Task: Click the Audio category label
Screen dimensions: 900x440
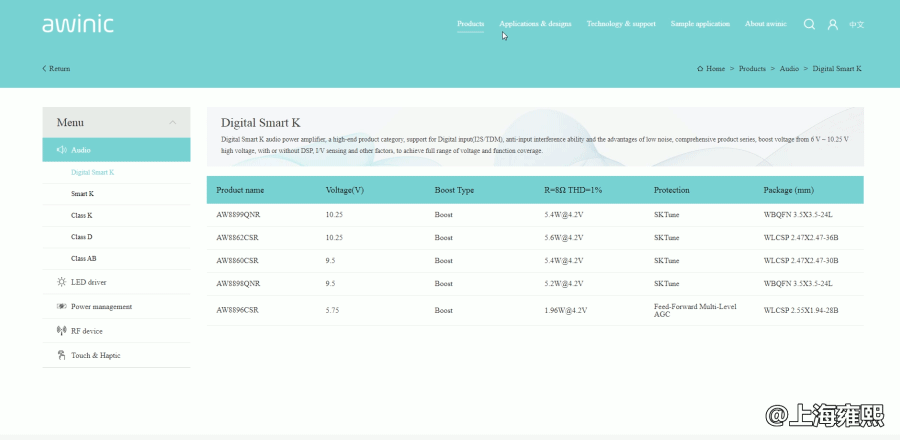Action: point(81,150)
